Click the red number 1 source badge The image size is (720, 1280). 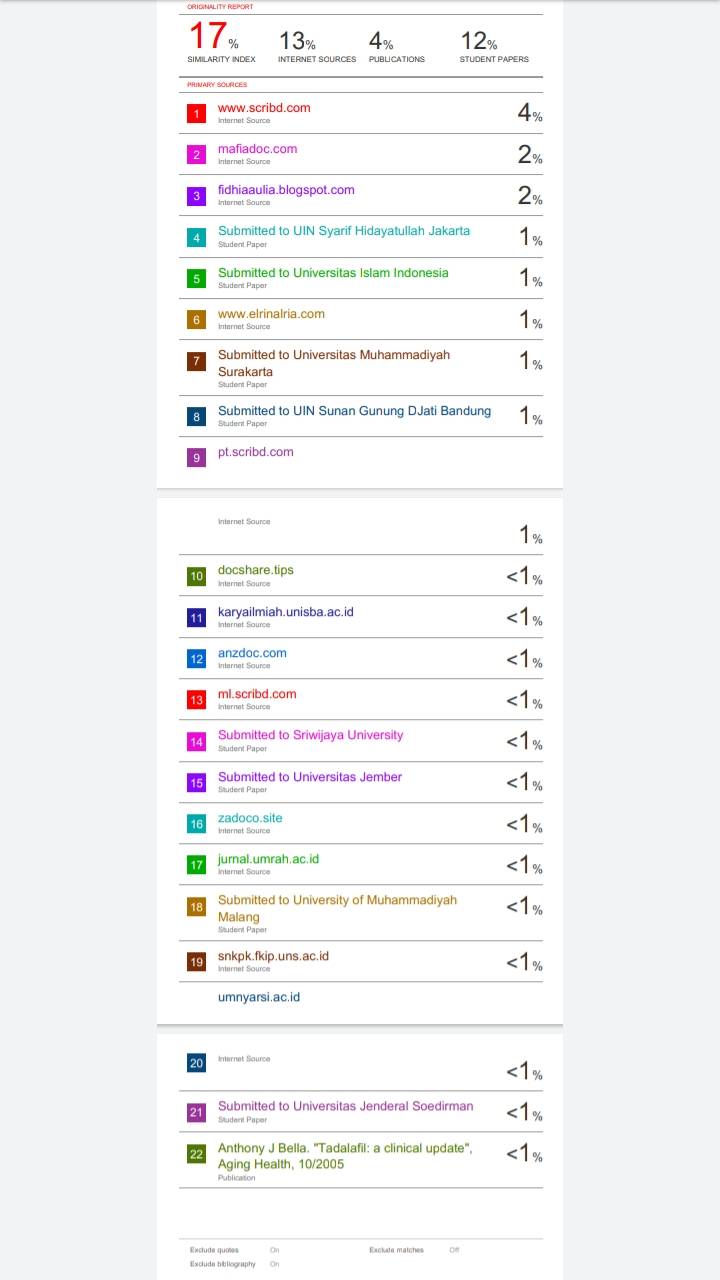(x=197, y=114)
